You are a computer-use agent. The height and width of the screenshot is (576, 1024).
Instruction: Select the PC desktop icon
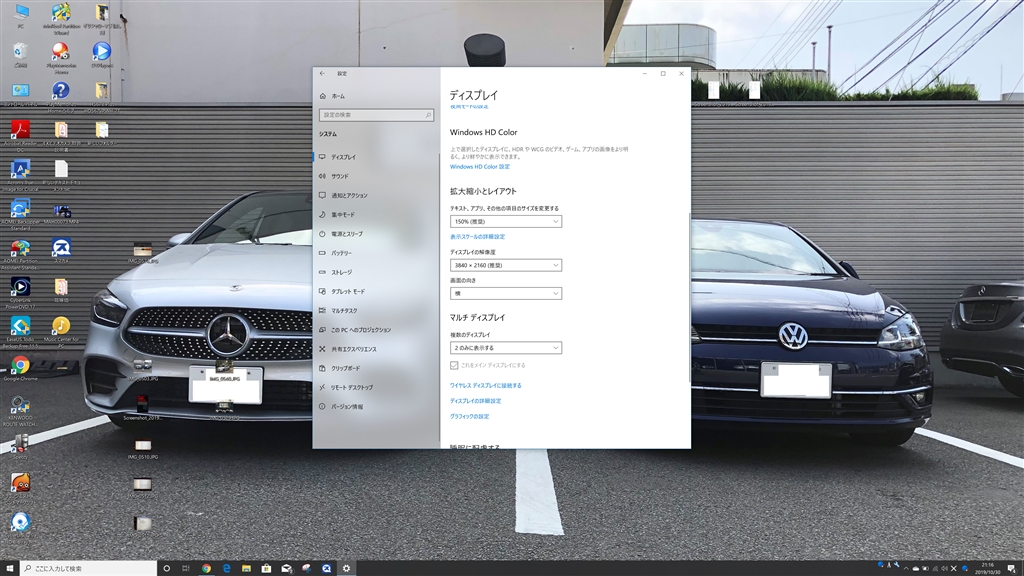pos(20,16)
